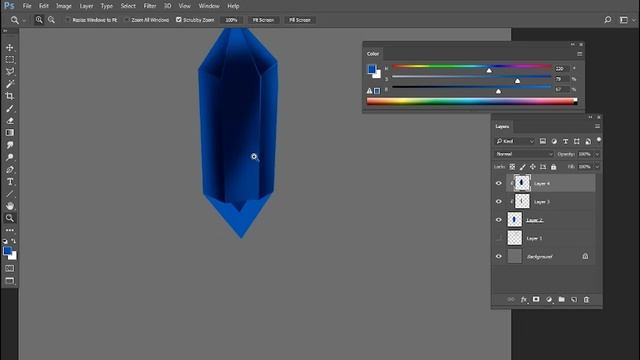
Task: Show Layer 1 visibility box
Action: 498,238
